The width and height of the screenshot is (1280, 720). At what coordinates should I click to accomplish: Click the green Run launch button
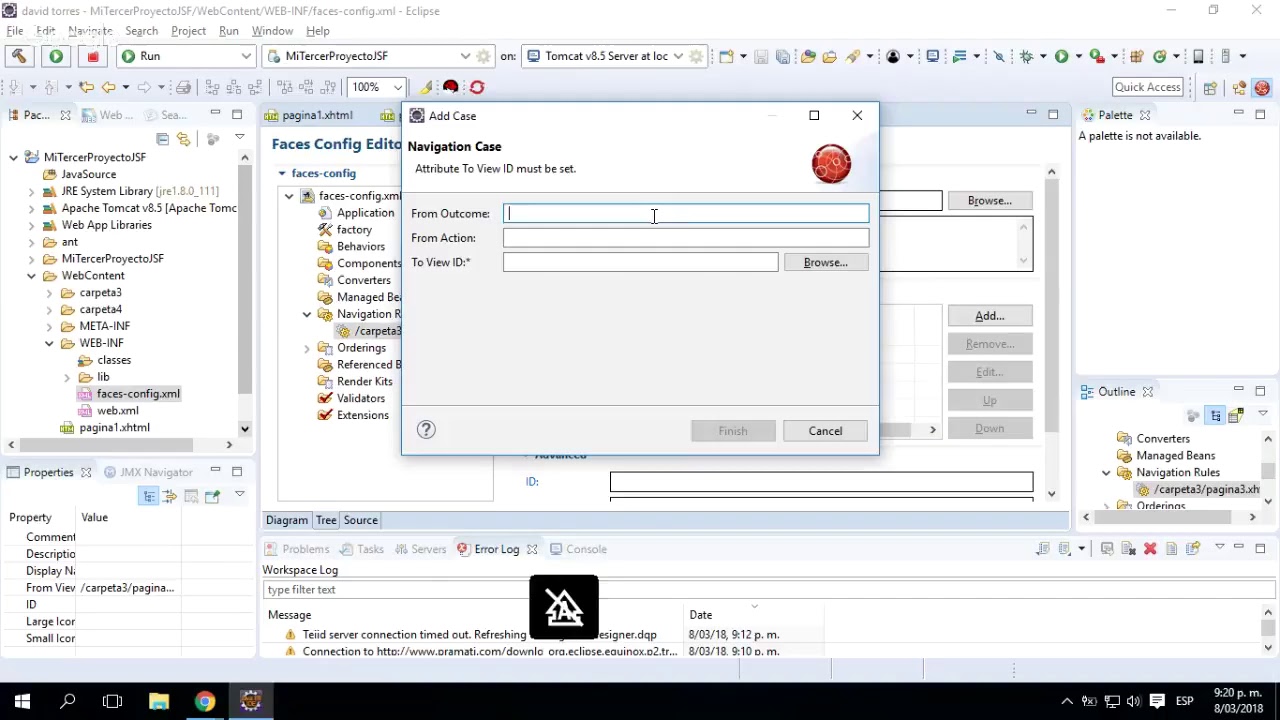(56, 56)
